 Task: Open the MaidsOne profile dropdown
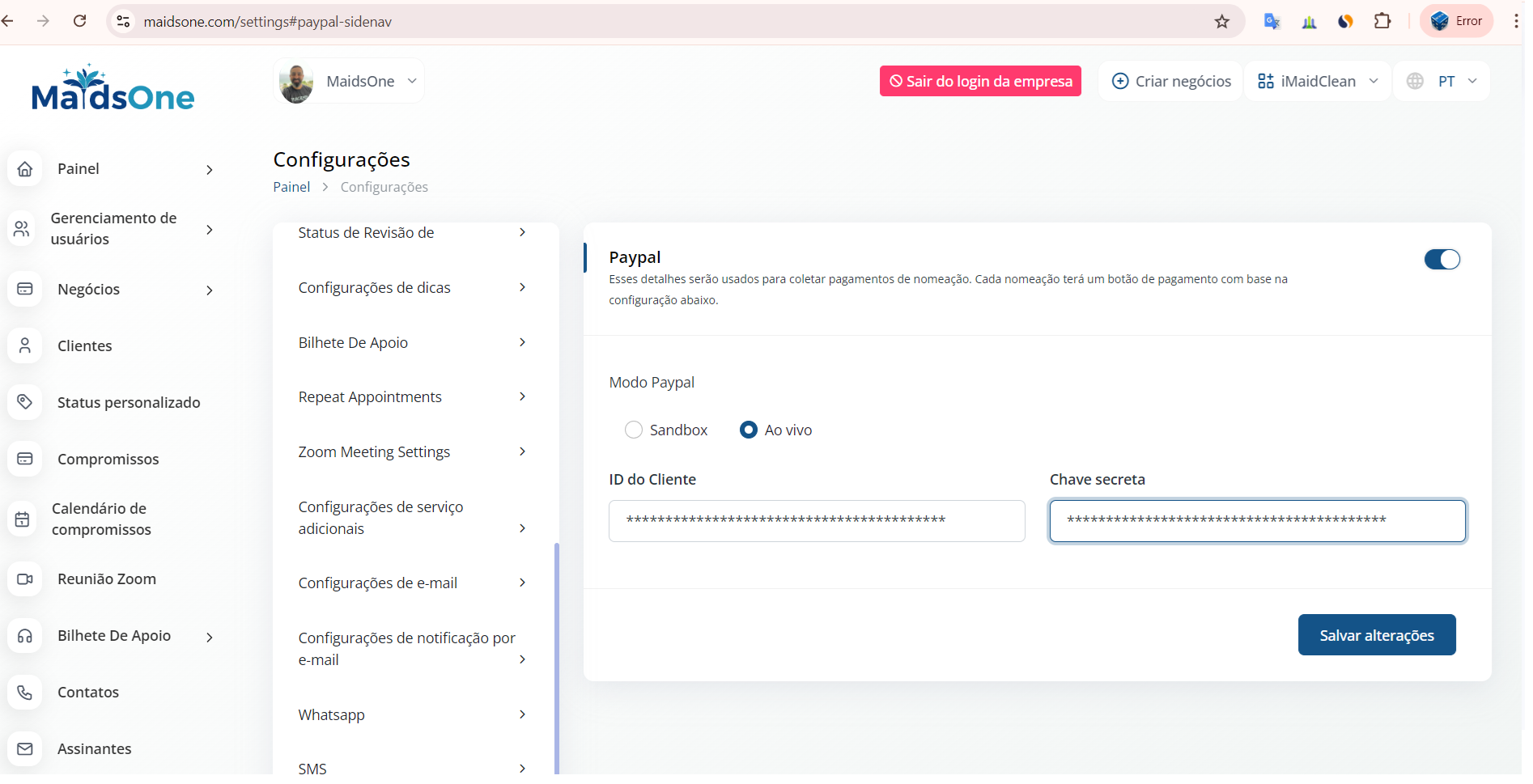coord(349,82)
